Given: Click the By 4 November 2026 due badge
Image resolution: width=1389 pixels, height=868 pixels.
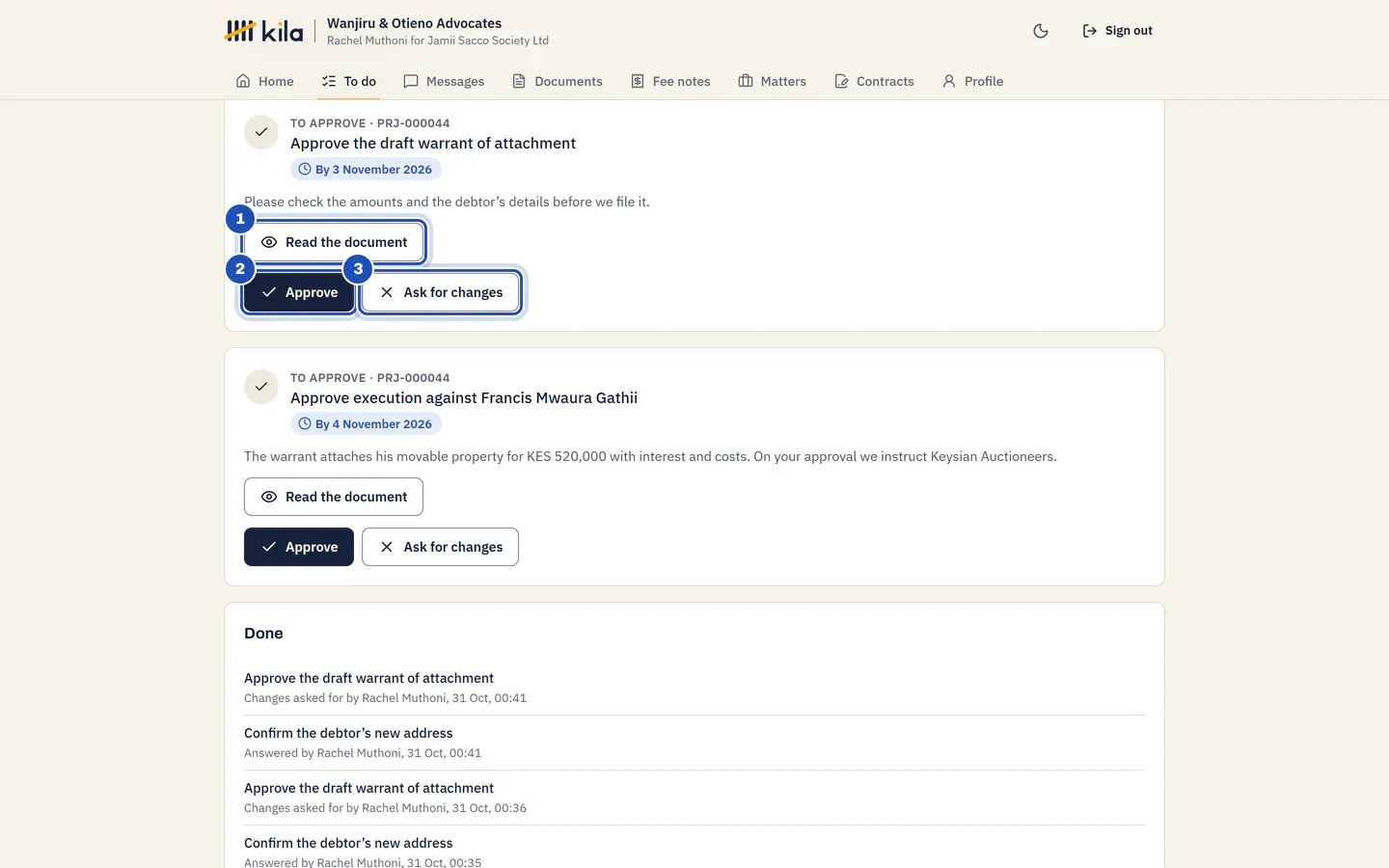Looking at the screenshot, I should [x=366, y=423].
